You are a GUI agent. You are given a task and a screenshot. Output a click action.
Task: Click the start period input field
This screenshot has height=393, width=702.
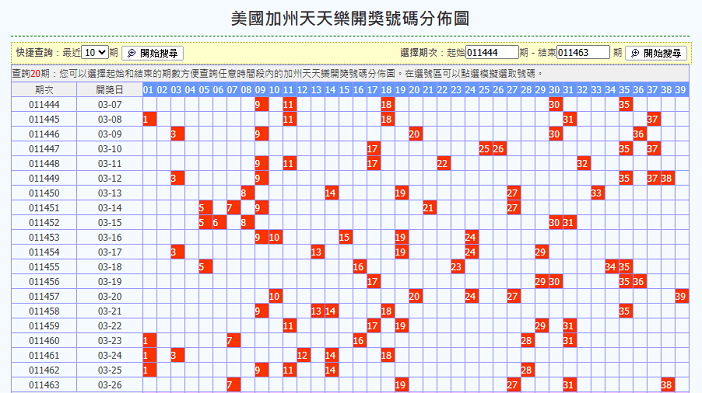pos(492,52)
